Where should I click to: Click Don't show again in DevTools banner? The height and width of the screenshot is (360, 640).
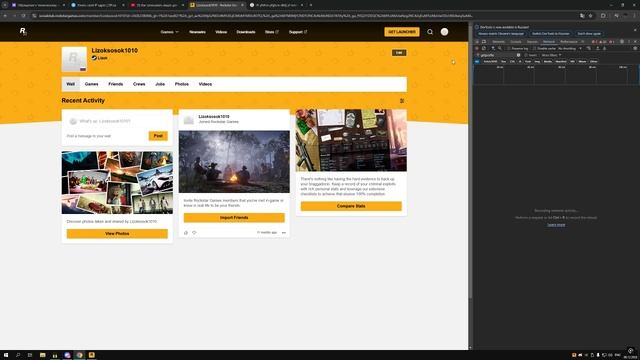[x=589, y=33]
